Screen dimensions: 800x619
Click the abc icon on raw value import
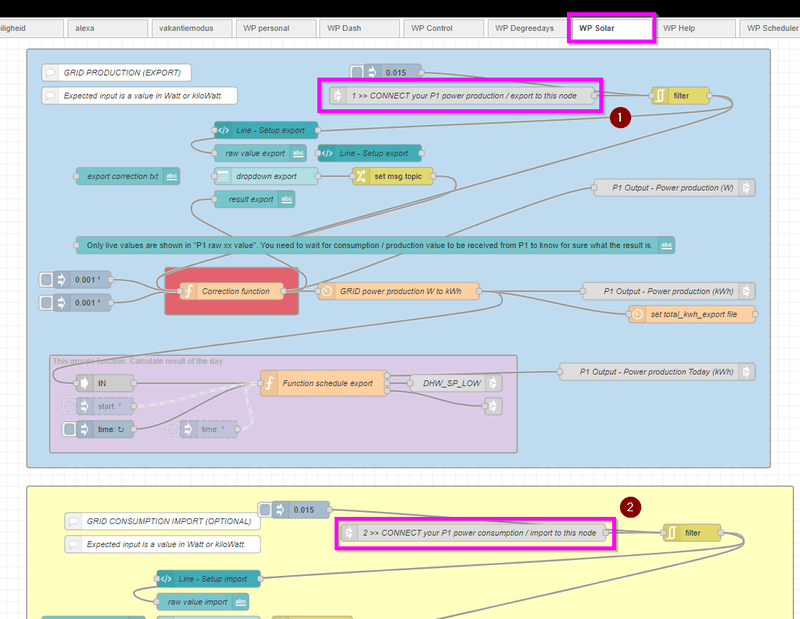point(240,602)
